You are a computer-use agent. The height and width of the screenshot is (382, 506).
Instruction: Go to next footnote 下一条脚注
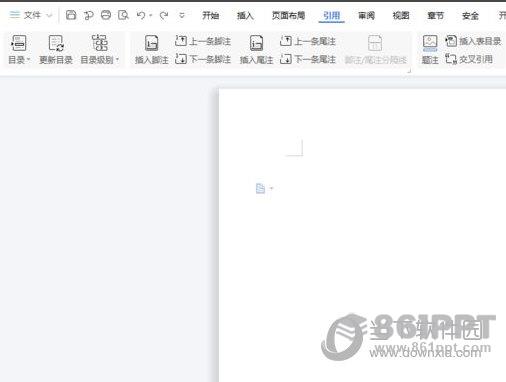pyautogui.click(x=203, y=59)
